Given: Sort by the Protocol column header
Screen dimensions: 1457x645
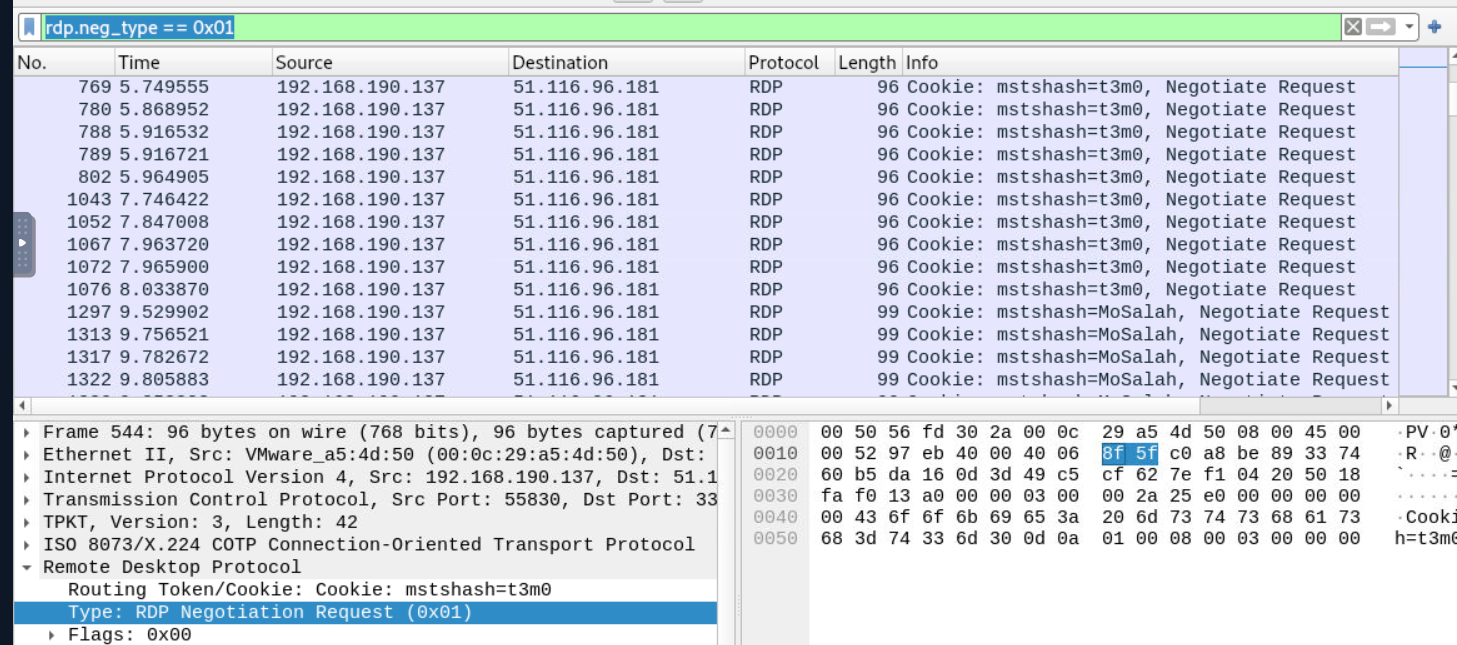Looking at the screenshot, I should [790, 62].
